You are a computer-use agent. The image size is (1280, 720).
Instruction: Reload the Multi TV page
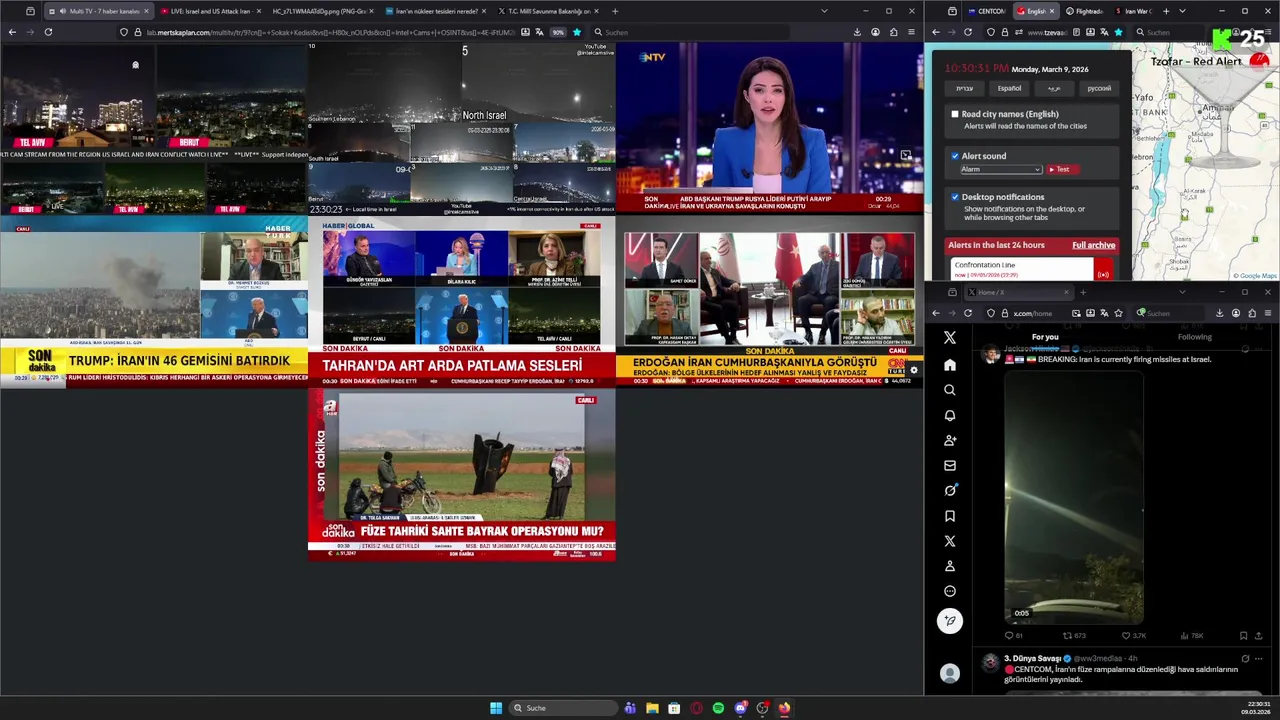coord(48,32)
